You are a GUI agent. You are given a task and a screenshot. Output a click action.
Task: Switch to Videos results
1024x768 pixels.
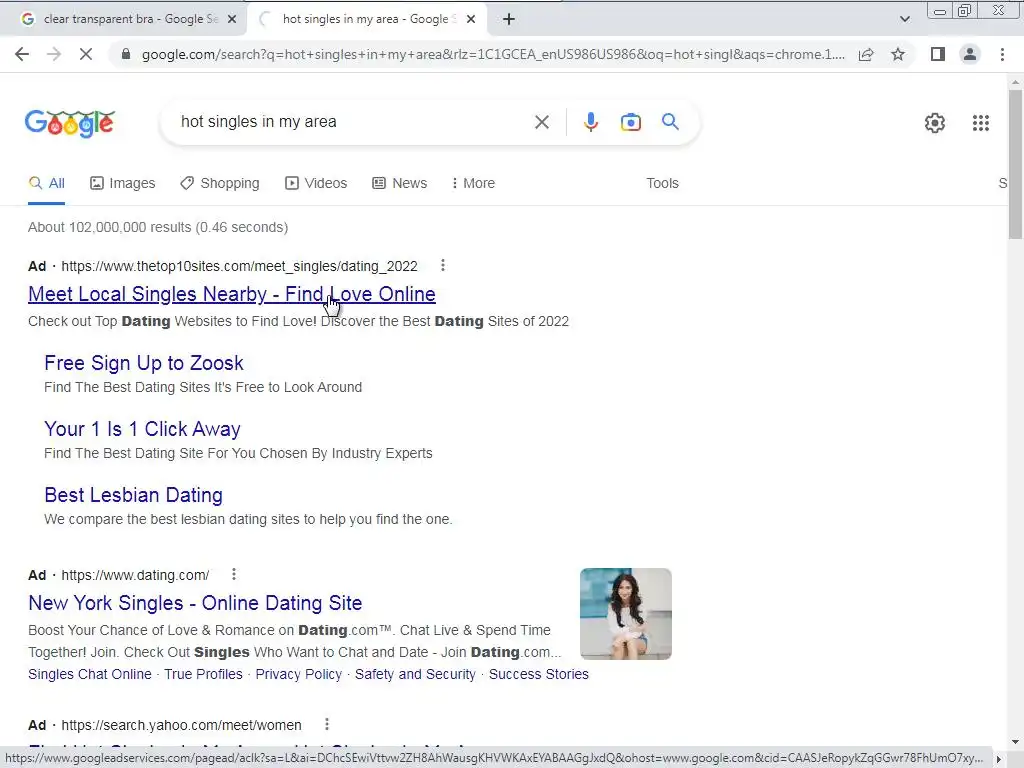click(x=316, y=184)
